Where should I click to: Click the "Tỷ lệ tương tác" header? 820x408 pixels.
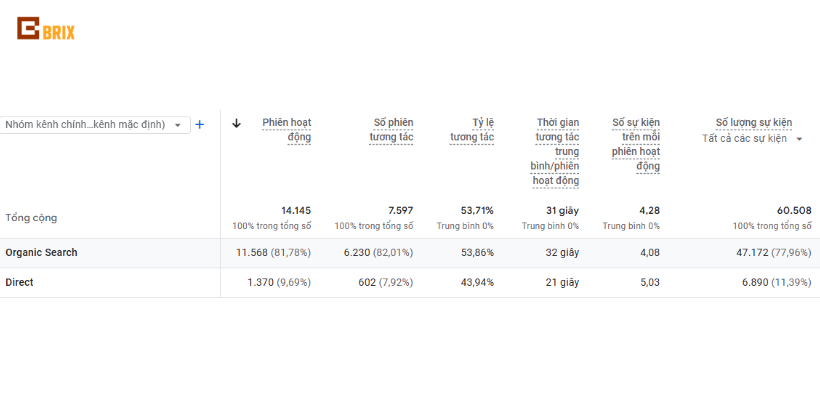(x=472, y=129)
